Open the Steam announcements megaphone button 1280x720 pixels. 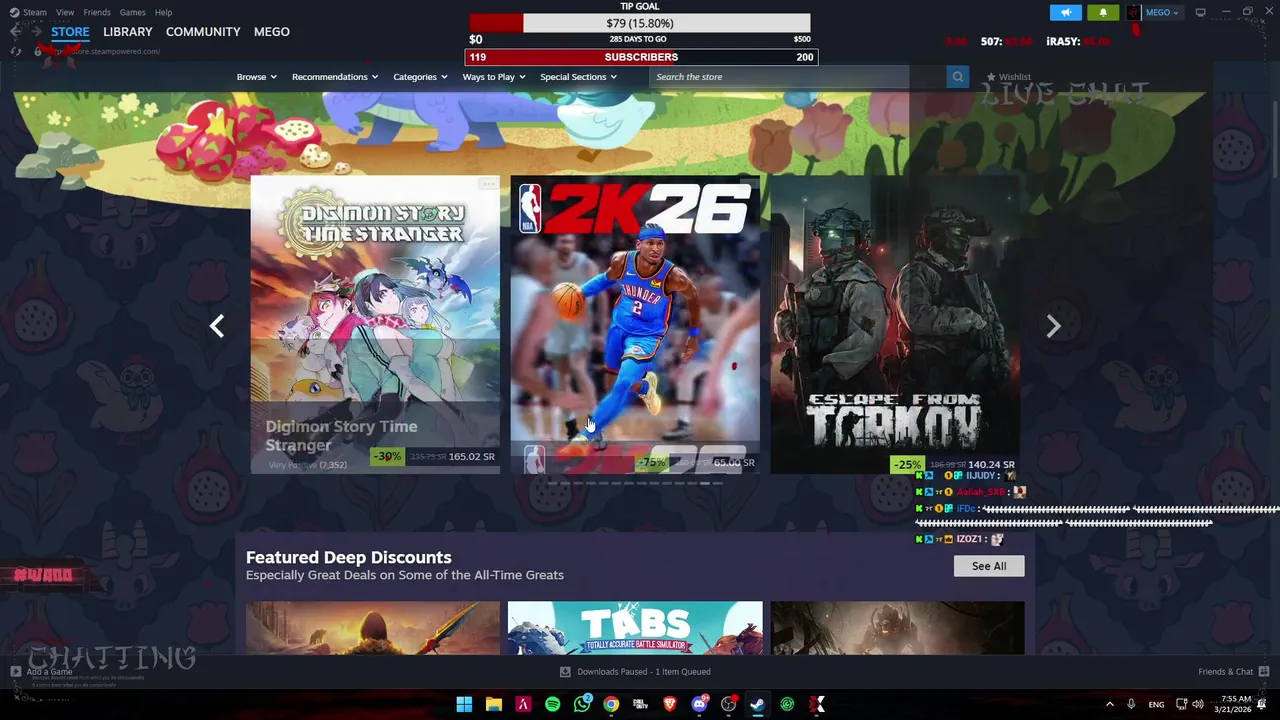pos(1065,12)
